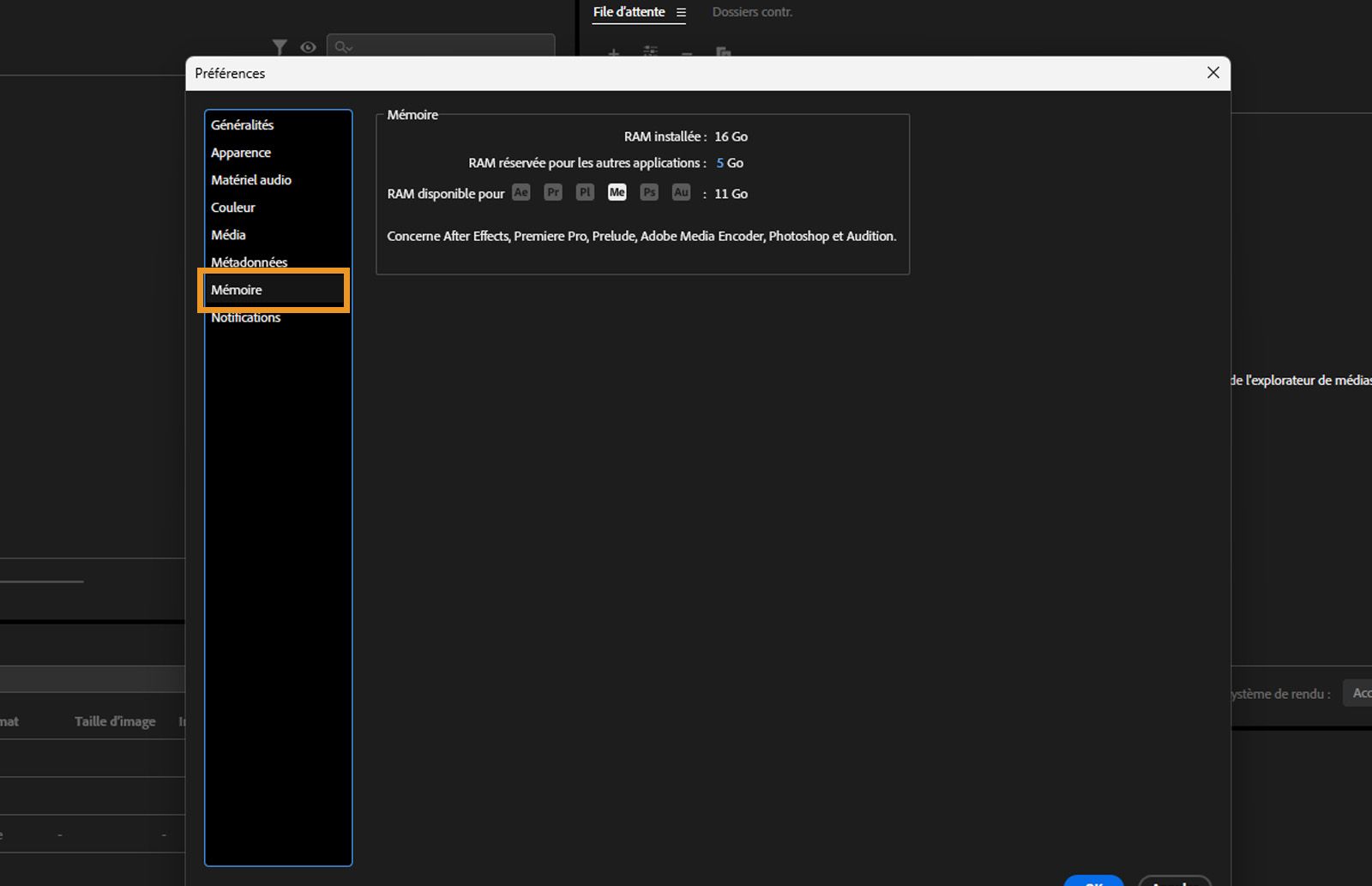Open the File d'attente panel menu icon
Screen dimensions: 1372x886
coord(681,12)
